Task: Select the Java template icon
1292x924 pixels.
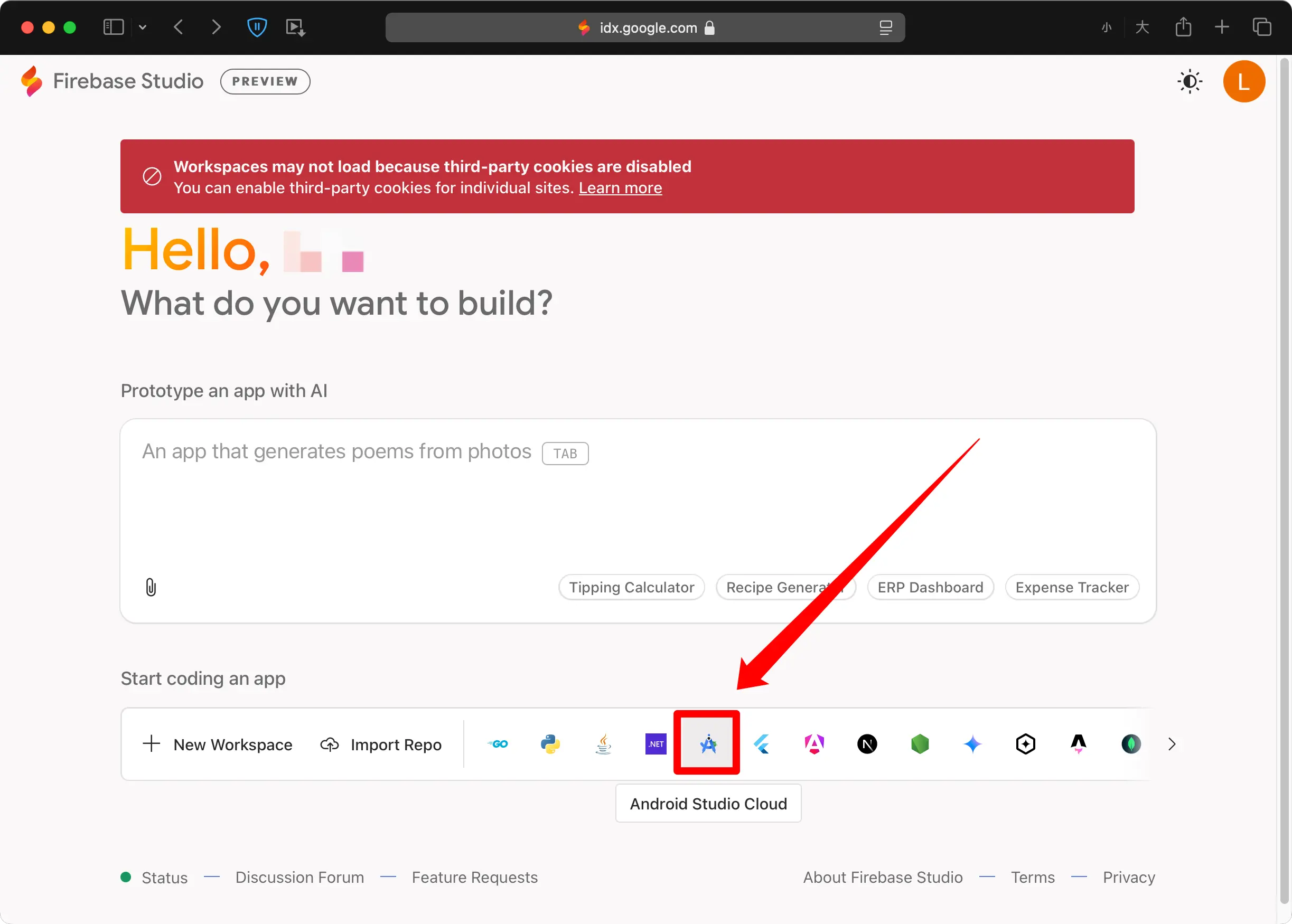Action: (x=603, y=743)
